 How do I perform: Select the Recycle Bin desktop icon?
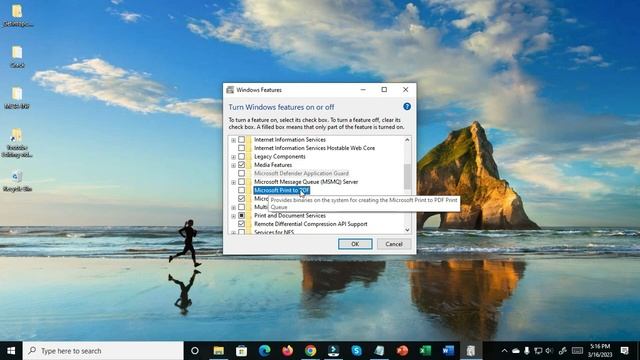(x=17, y=181)
